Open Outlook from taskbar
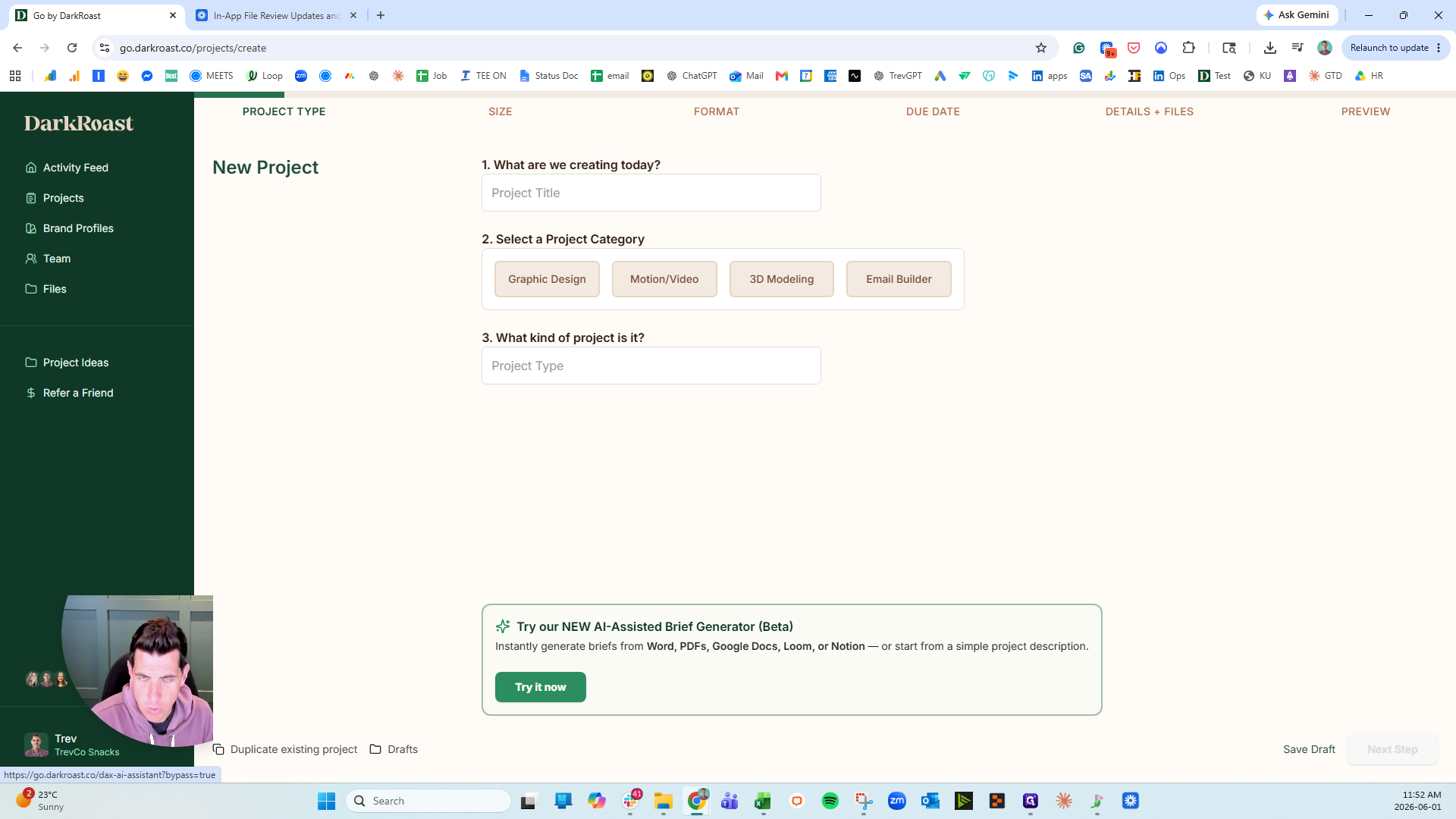 click(x=930, y=801)
